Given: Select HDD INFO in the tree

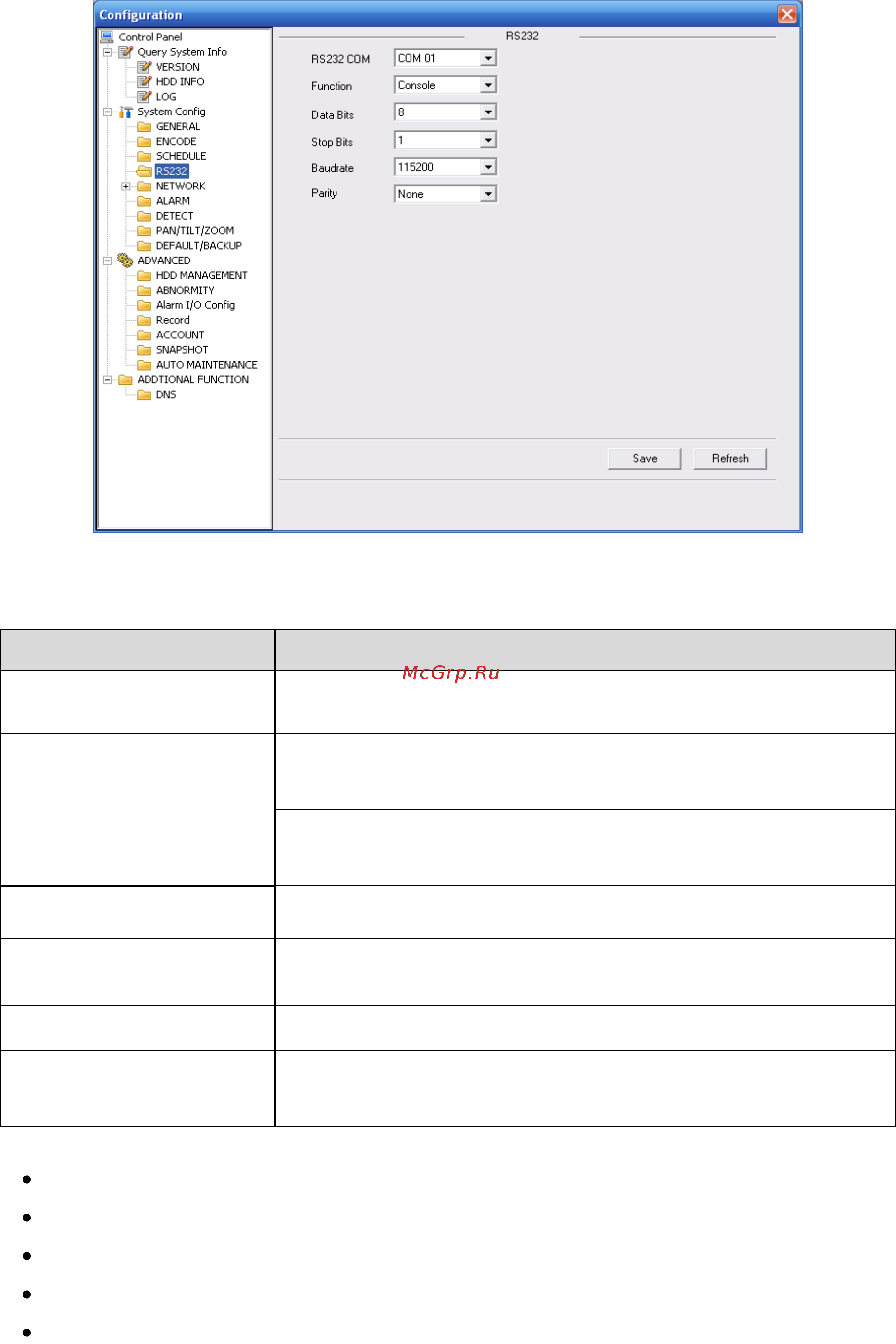Looking at the screenshot, I should pos(180,82).
